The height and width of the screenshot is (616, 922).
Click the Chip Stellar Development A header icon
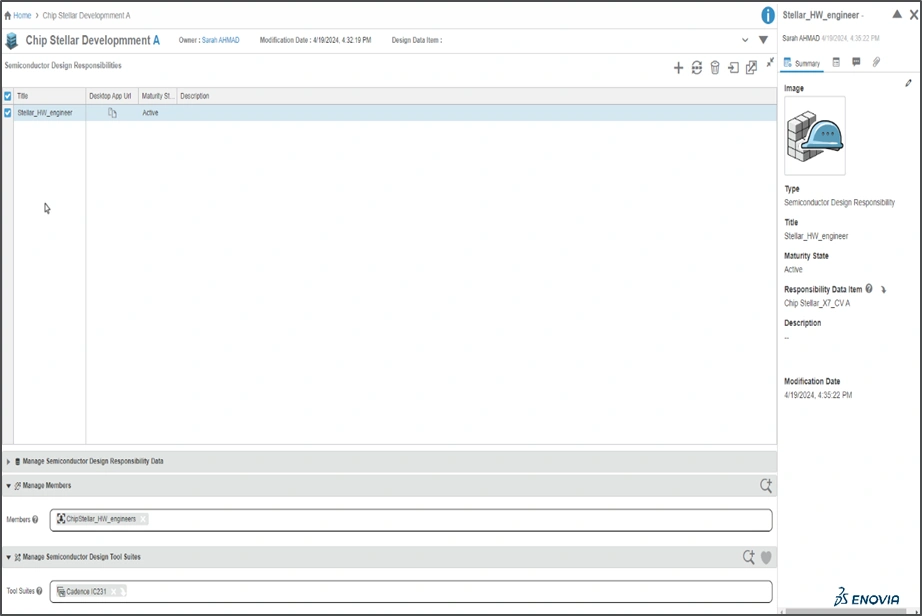(11, 41)
